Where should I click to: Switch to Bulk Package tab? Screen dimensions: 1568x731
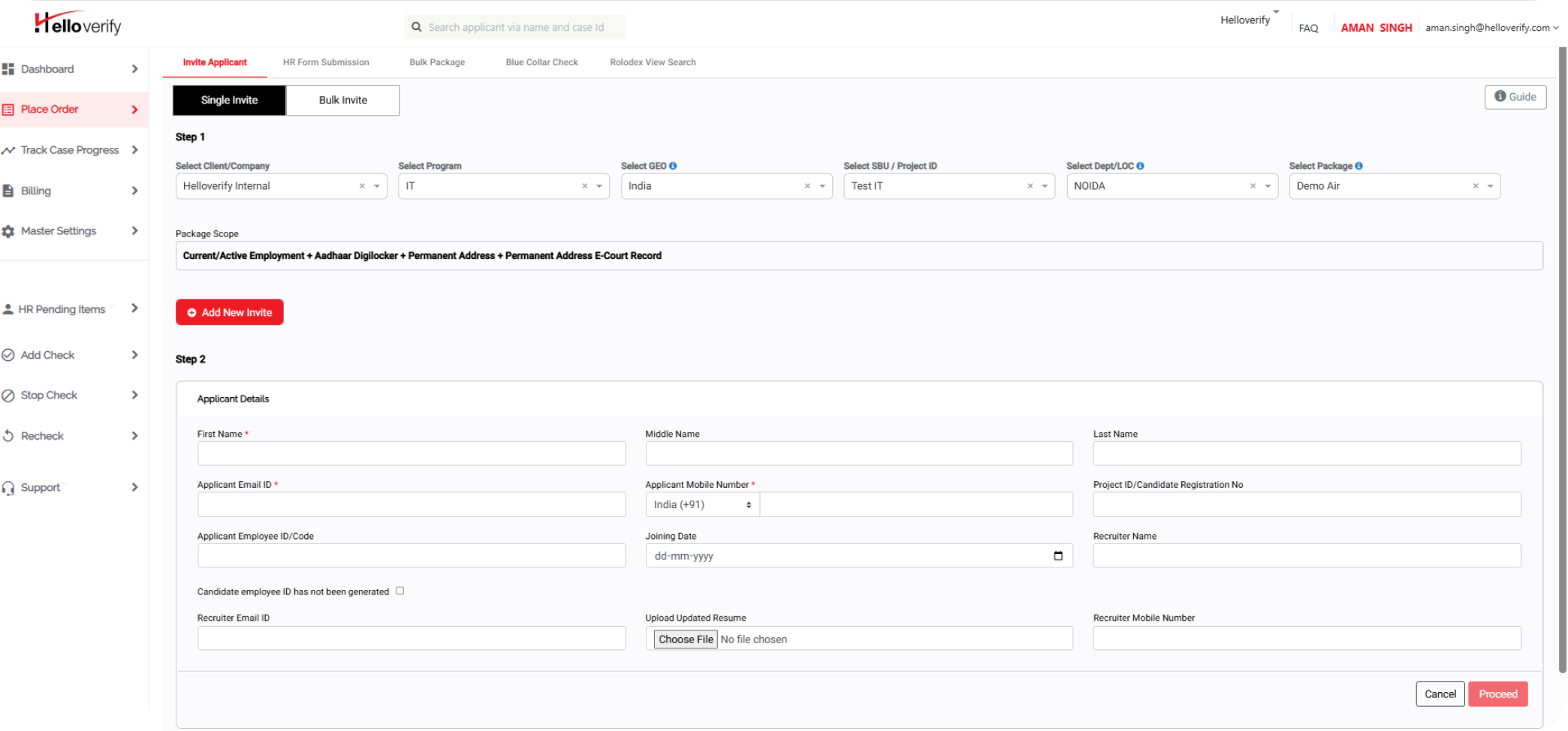coord(437,62)
